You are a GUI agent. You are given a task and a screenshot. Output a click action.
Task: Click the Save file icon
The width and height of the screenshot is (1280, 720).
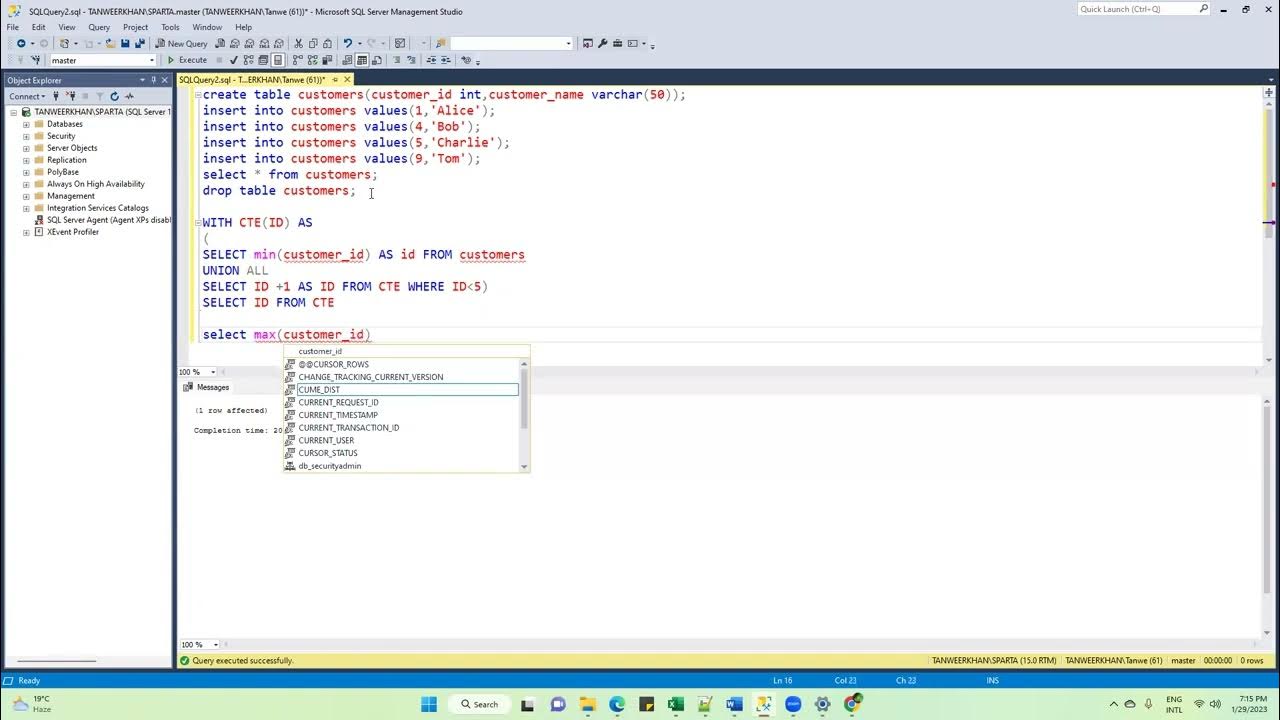click(x=125, y=43)
